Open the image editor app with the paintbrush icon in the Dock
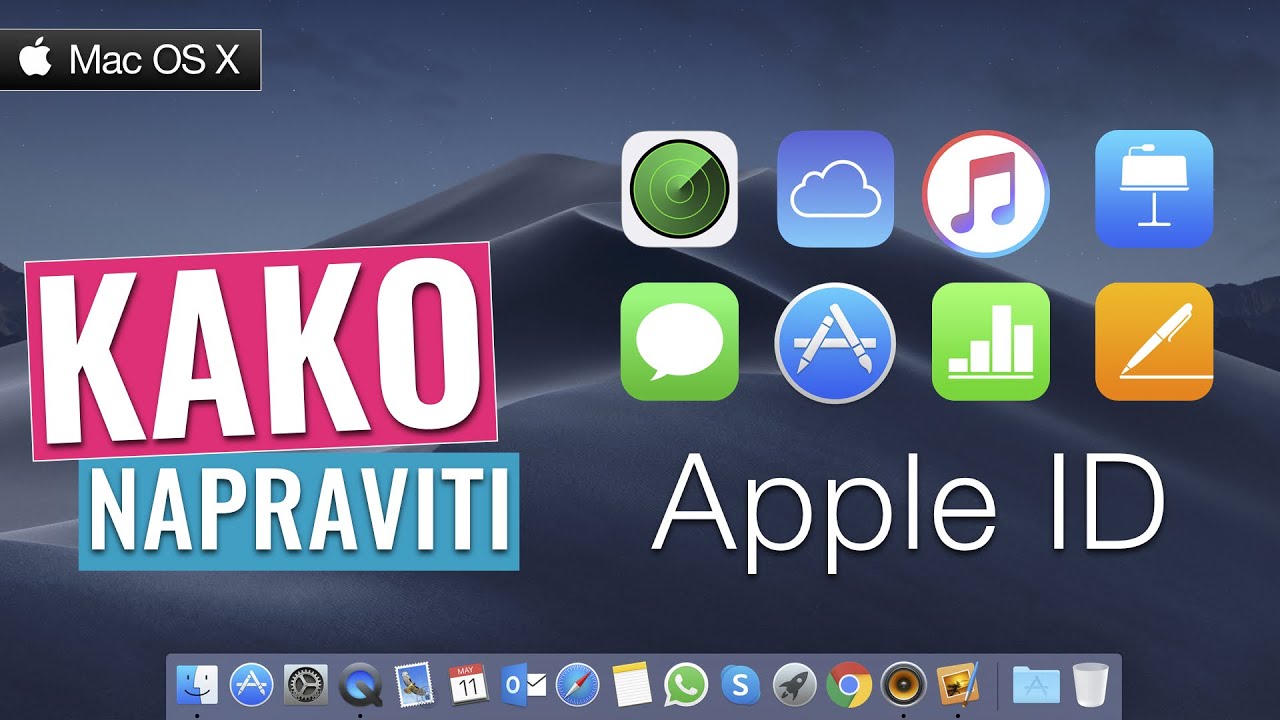 [957, 685]
